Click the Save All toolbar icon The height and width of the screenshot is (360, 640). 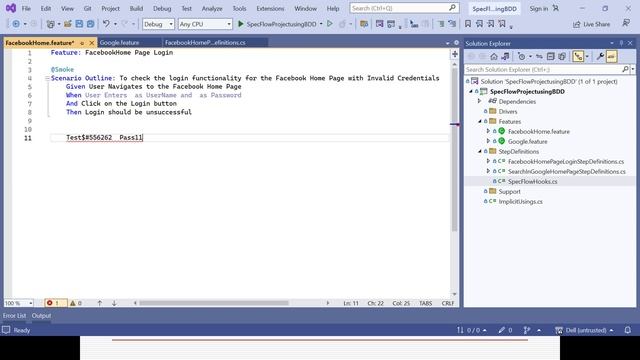(90, 24)
